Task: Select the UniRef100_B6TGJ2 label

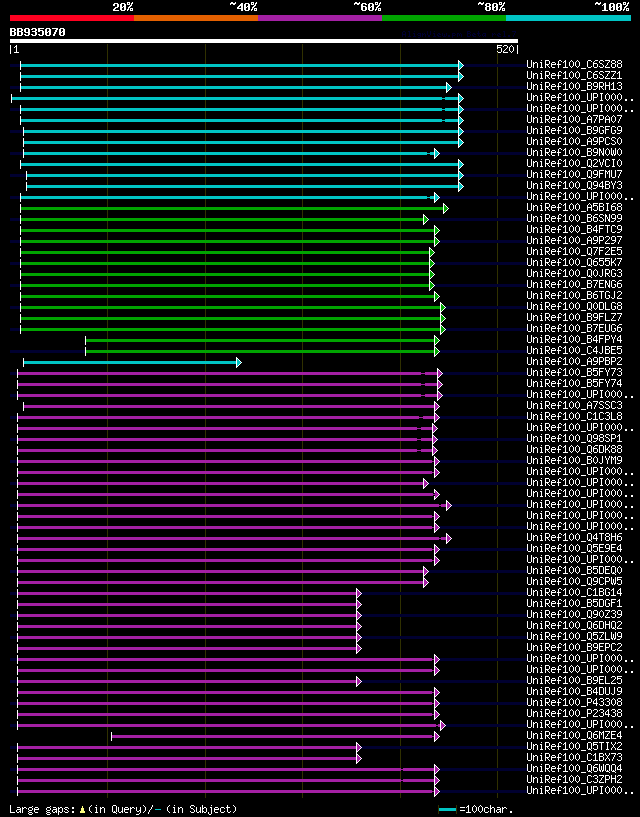Action: 574,295
